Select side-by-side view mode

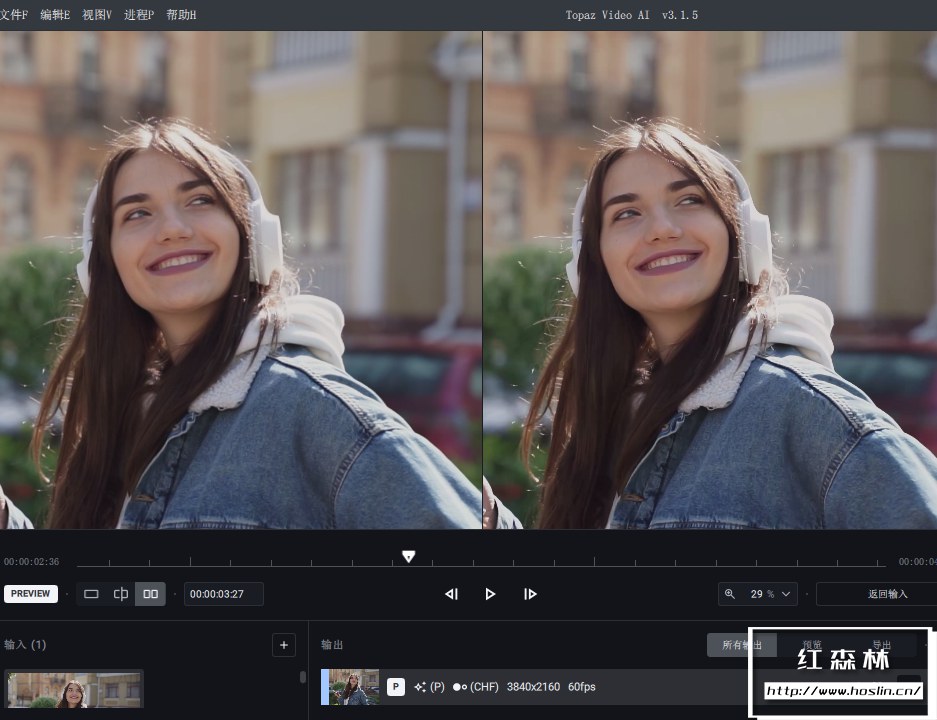pos(151,594)
